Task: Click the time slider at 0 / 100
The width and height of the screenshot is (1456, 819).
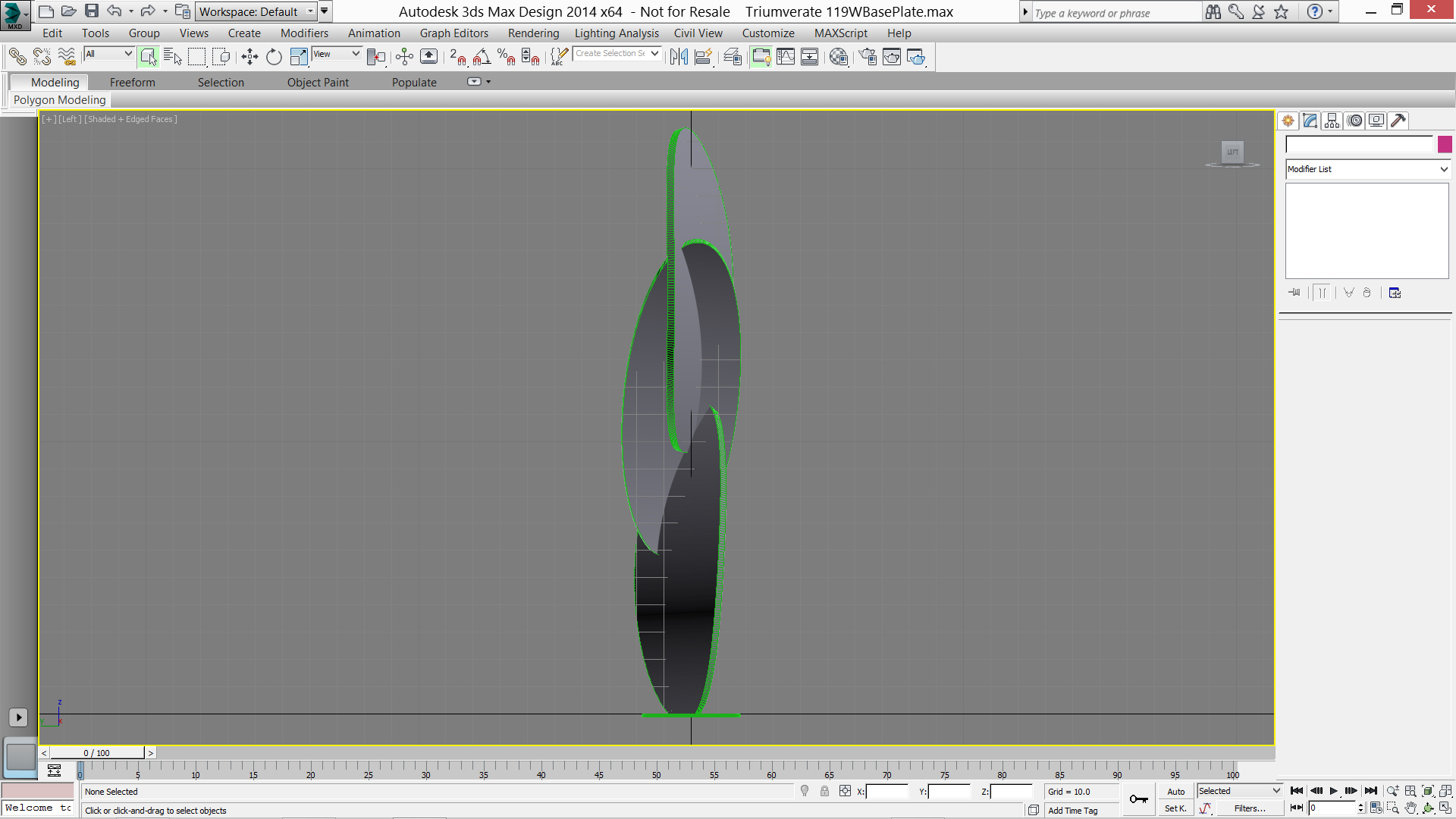Action: coord(97,753)
